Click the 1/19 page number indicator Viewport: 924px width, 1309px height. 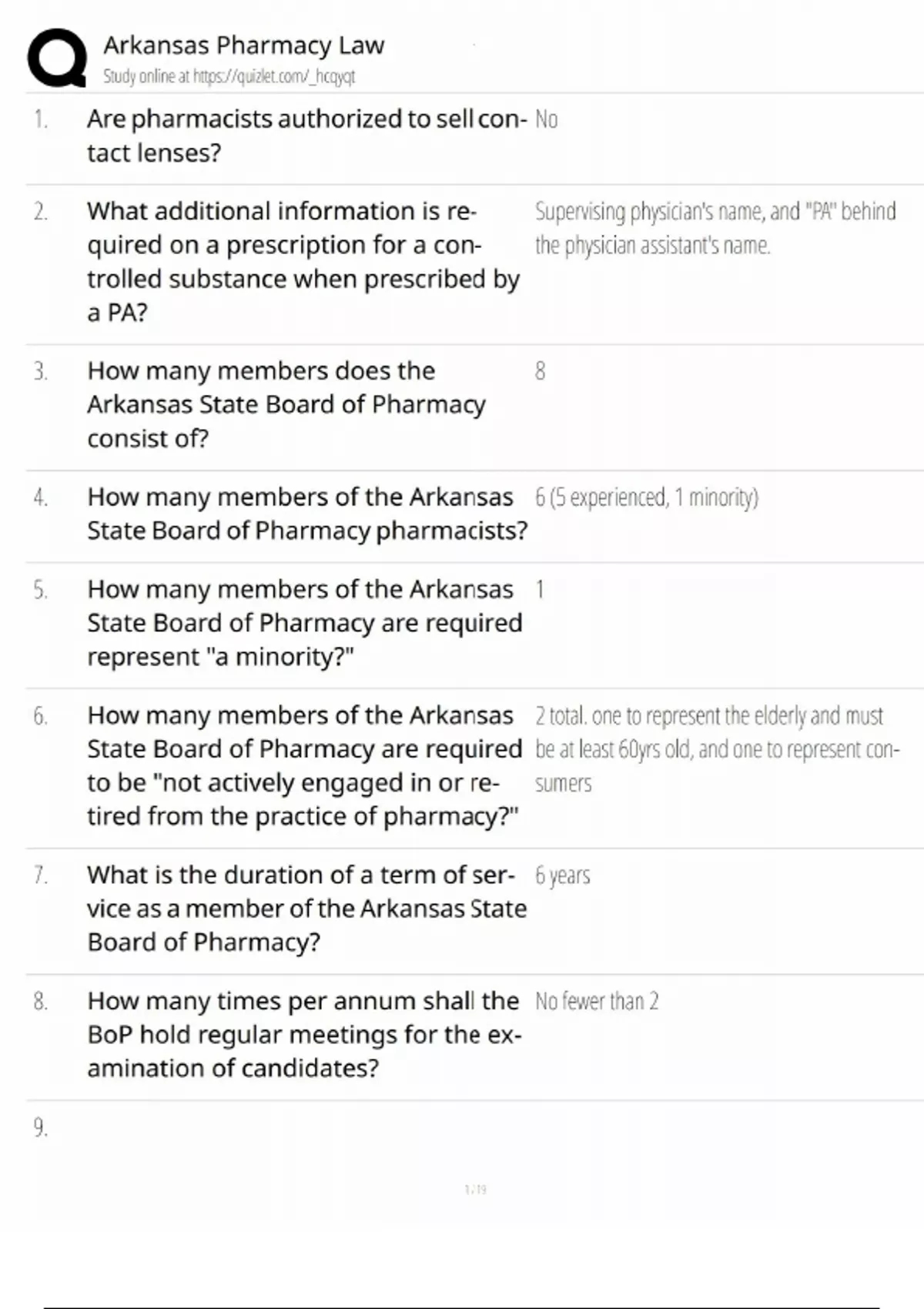(475, 1190)
